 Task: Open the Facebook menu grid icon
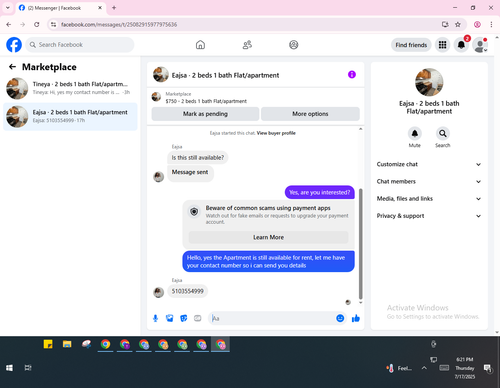click(x=442, y=45)
